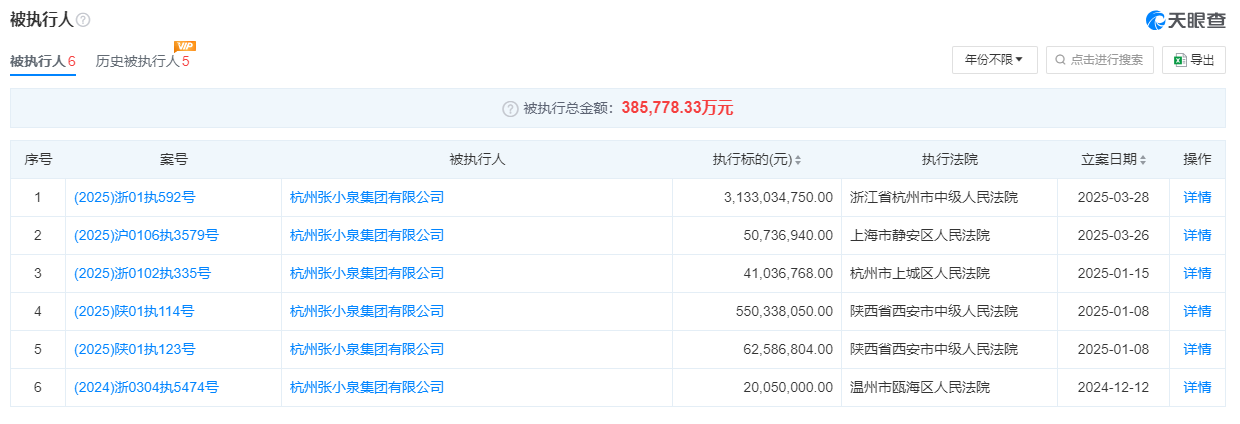Sort table by 执行标的(元) arrows

(798, 160)
